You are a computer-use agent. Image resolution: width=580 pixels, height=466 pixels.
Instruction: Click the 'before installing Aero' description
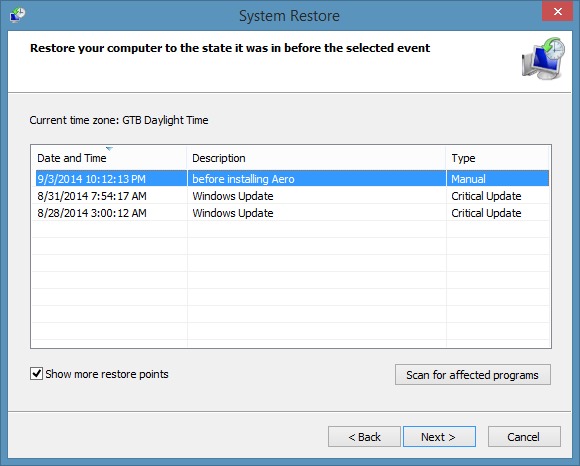pos(243,179)
